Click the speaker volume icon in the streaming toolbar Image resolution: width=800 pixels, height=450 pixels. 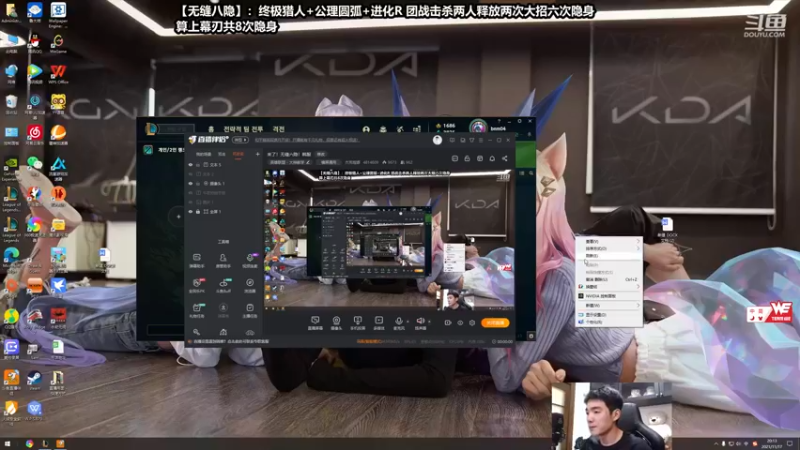[x=420, y=321]
